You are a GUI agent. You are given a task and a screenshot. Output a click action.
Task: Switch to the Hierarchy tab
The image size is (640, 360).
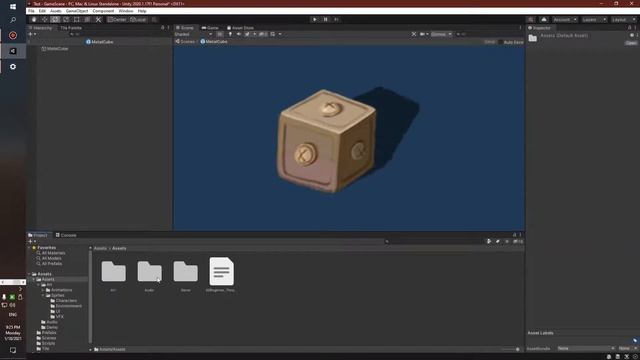(x=41, y=28)
